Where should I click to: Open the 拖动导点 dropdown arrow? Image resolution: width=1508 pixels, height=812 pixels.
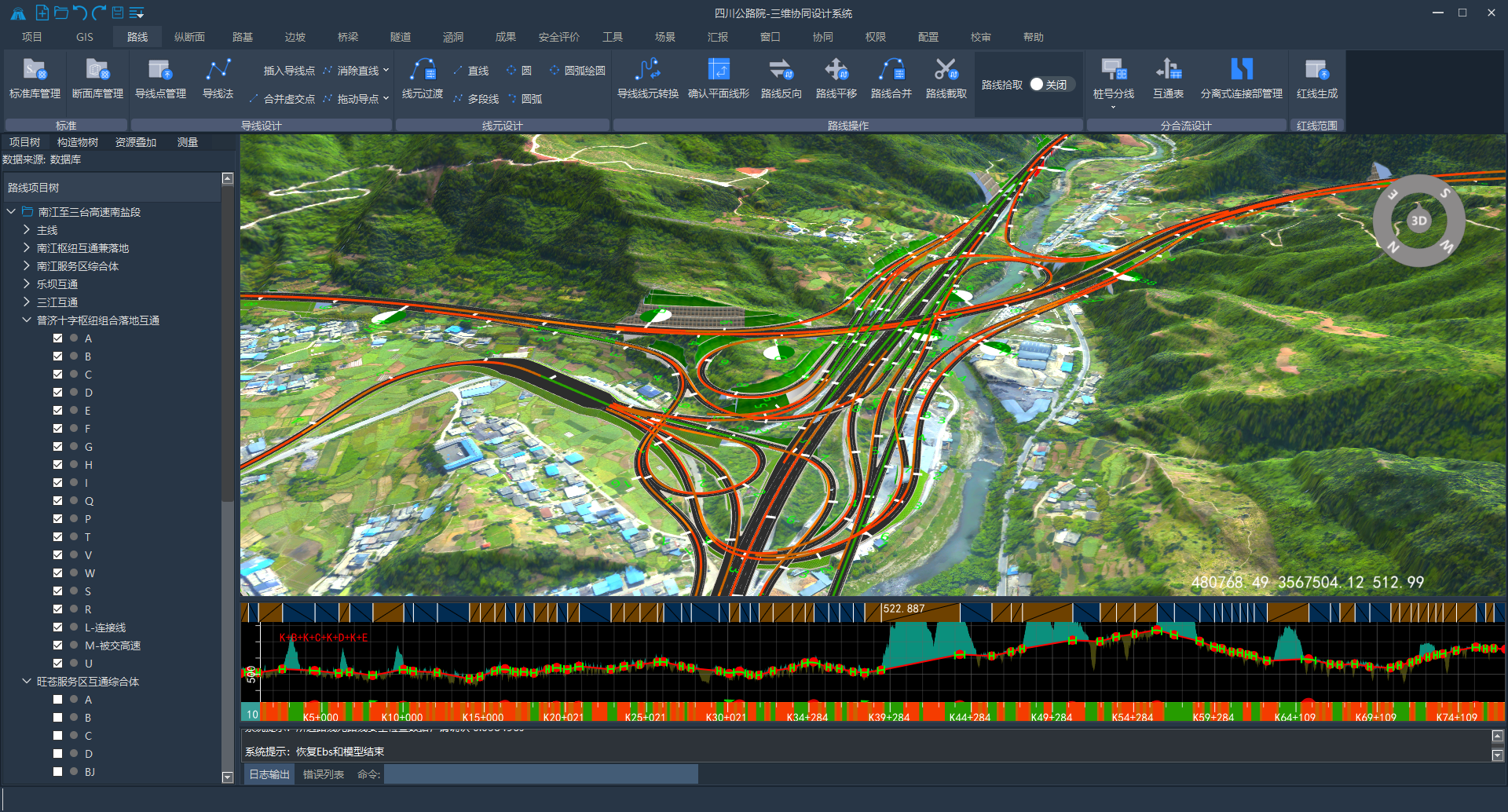(386, 99)
